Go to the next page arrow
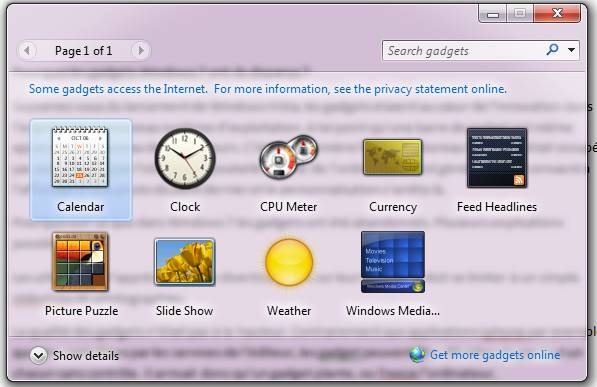Image resolution: width=597 pixels, height=387 pixels. 140,50
